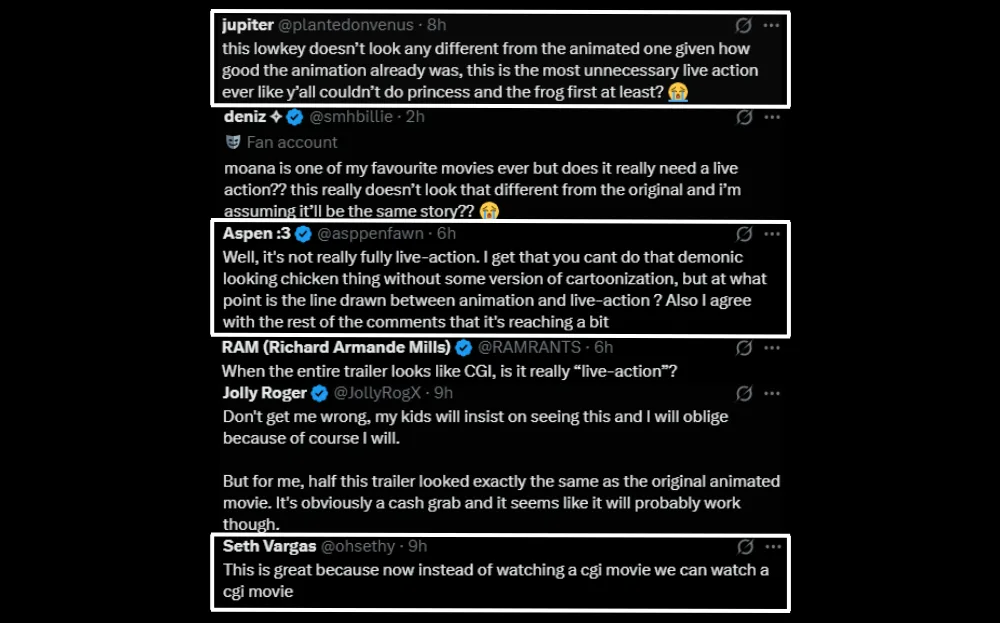Expand more options on RAM's tweet
This screenshot has width=1000, height=623.
[x=771, y=348]
